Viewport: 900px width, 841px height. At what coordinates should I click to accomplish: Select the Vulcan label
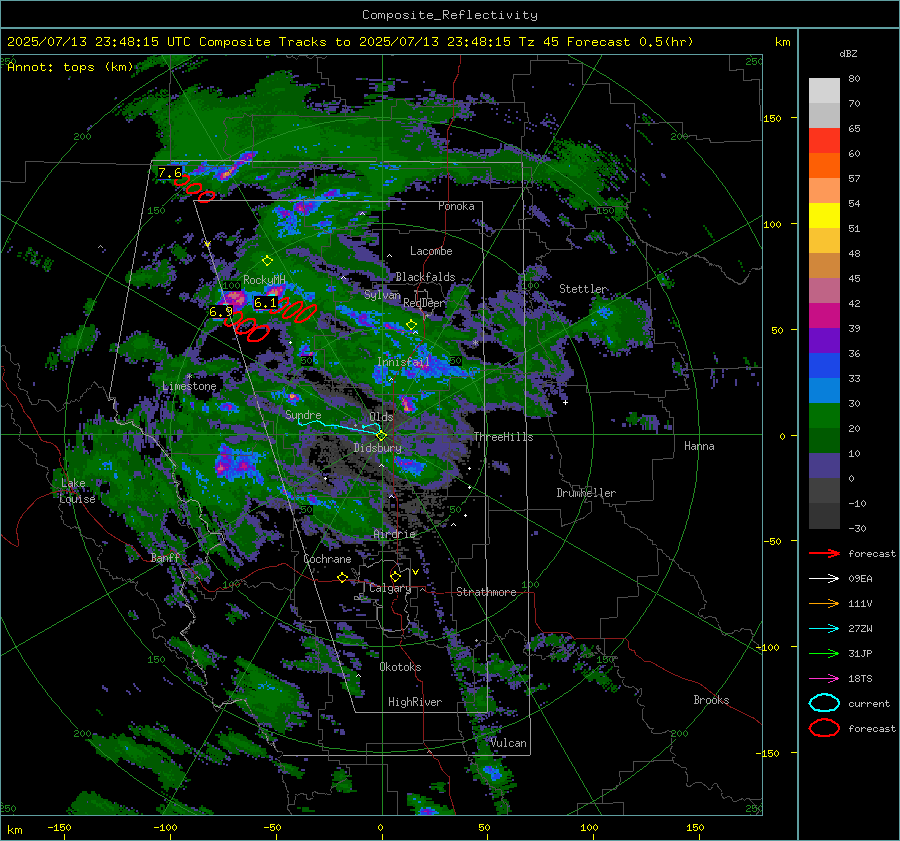coord(509,743)
